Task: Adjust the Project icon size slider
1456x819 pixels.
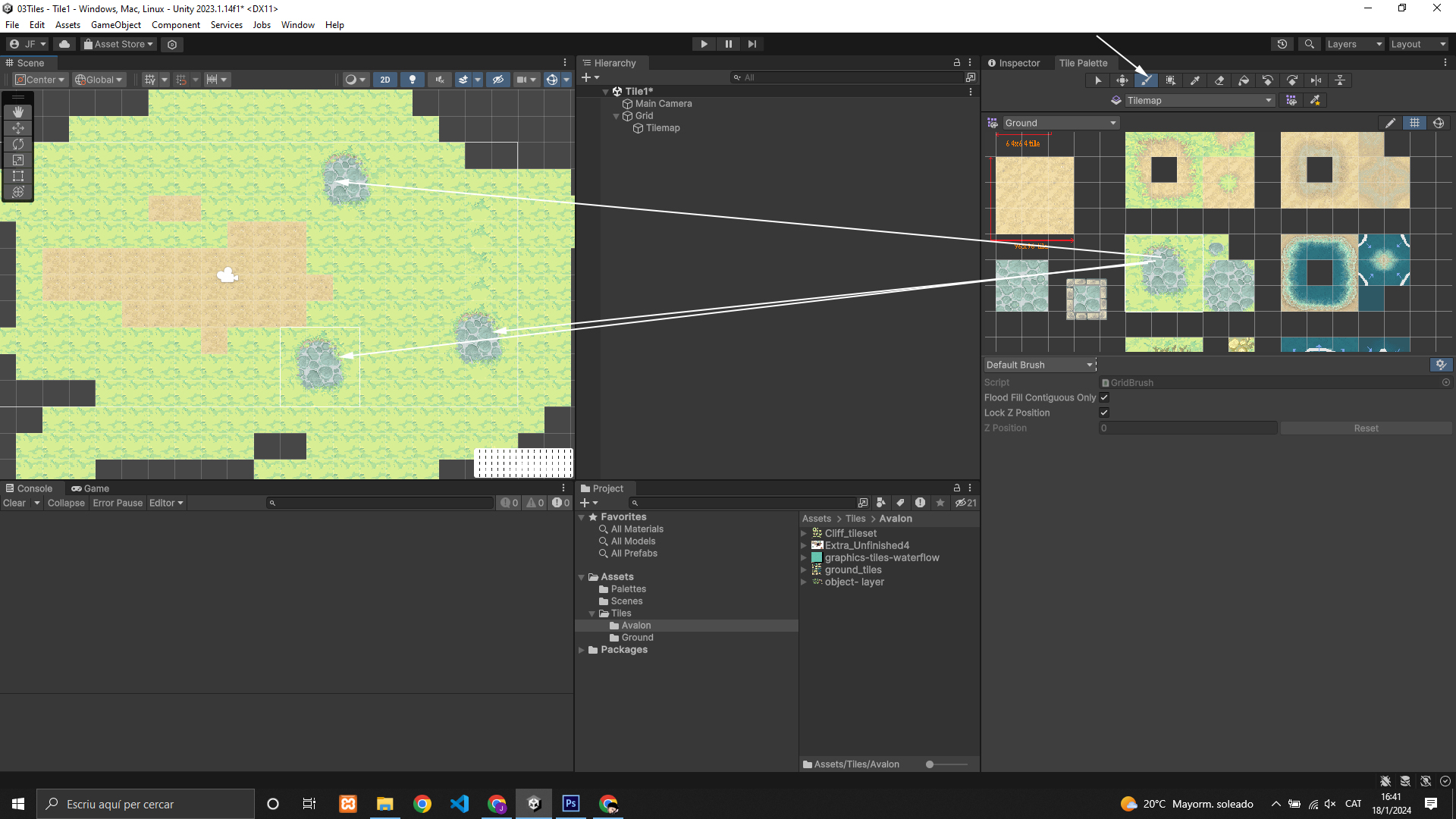Action: pos(930,764)
